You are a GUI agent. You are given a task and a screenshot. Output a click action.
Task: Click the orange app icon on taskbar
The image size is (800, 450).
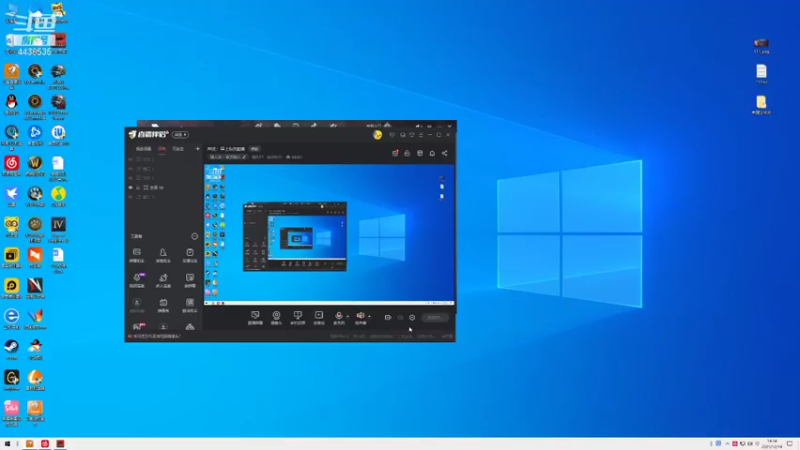coord(30,444)
